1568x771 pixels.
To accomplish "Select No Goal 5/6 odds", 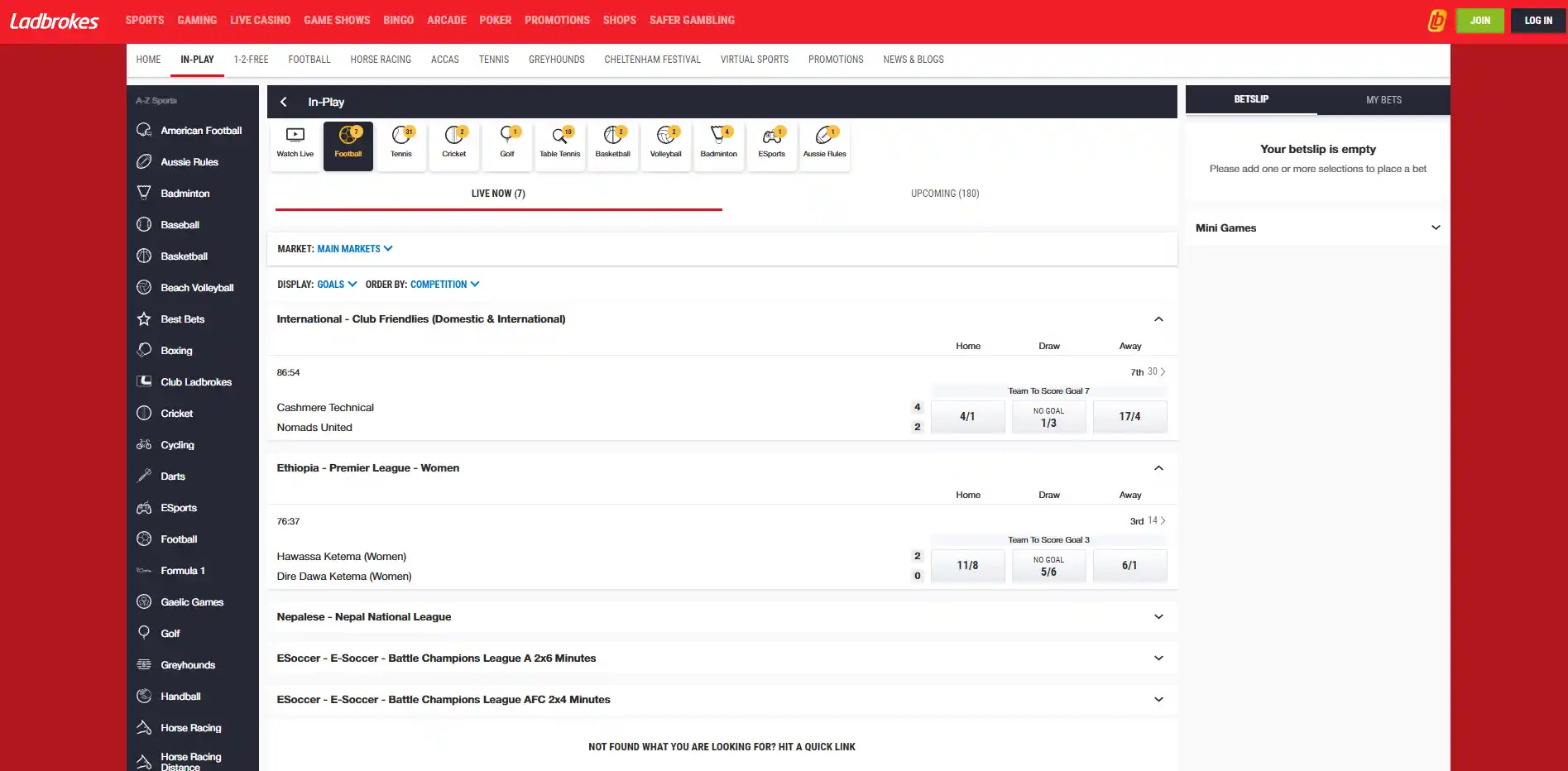I will [x=1048, y=566].
